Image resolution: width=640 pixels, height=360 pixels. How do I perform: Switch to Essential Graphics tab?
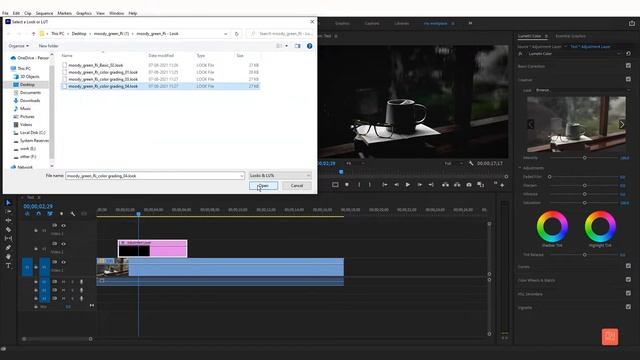[x=570, y=36]
